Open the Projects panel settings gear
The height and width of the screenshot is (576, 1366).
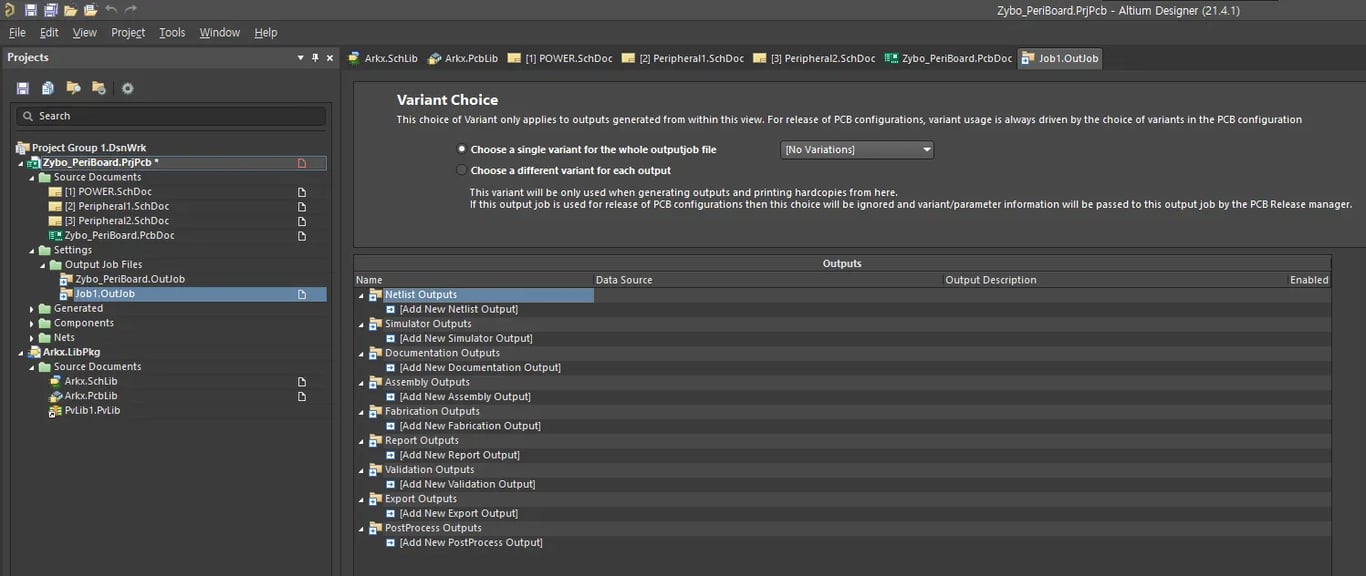pyautogui.click(x=128, y=88)
